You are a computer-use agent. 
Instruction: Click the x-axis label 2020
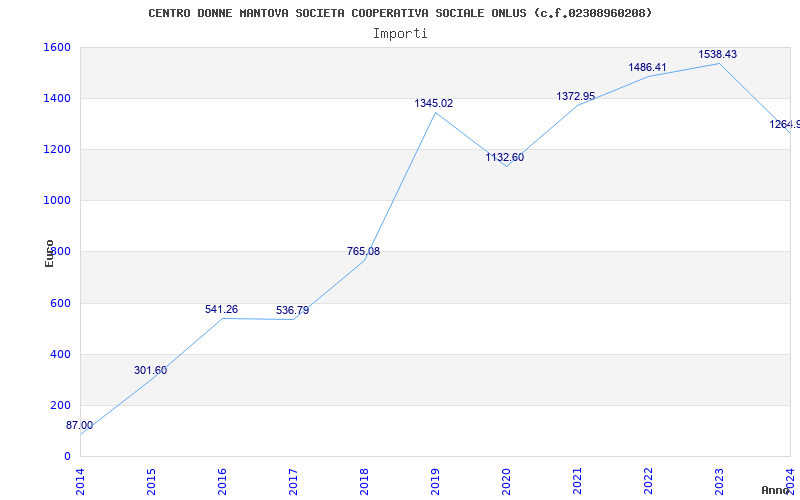pos(506,482)
